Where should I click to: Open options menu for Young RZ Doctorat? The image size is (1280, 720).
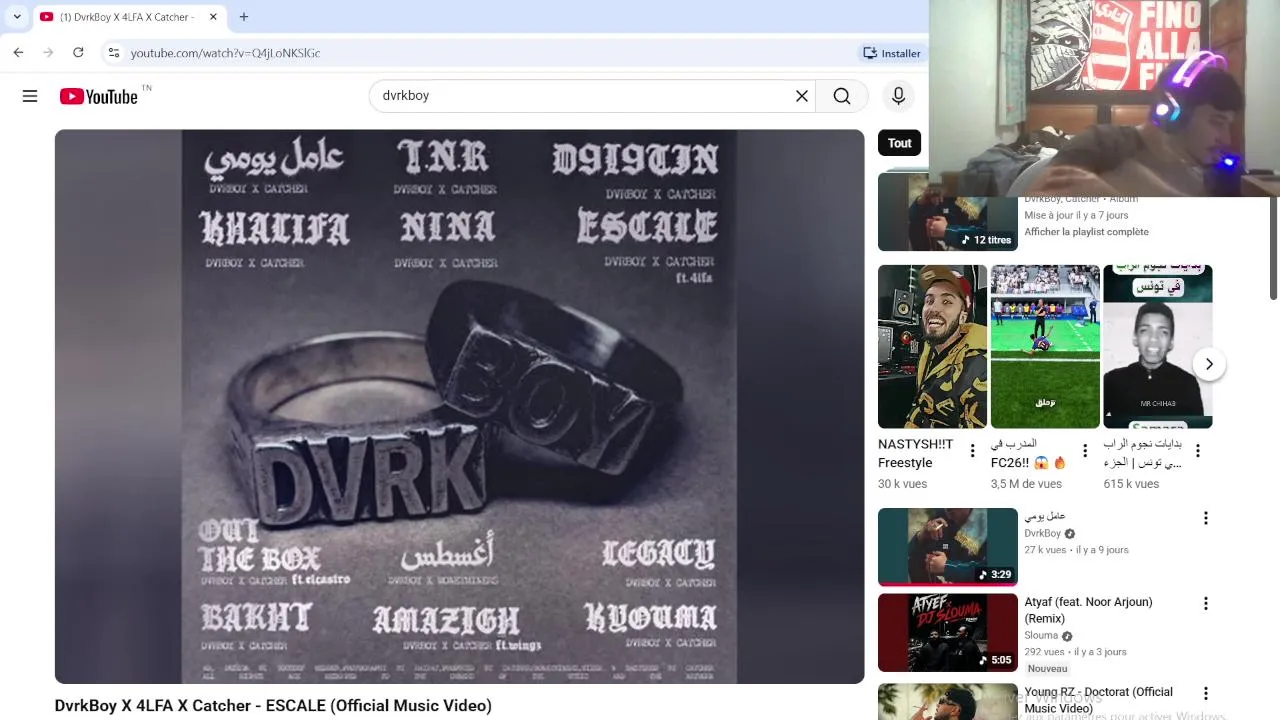coord(1205,693)
